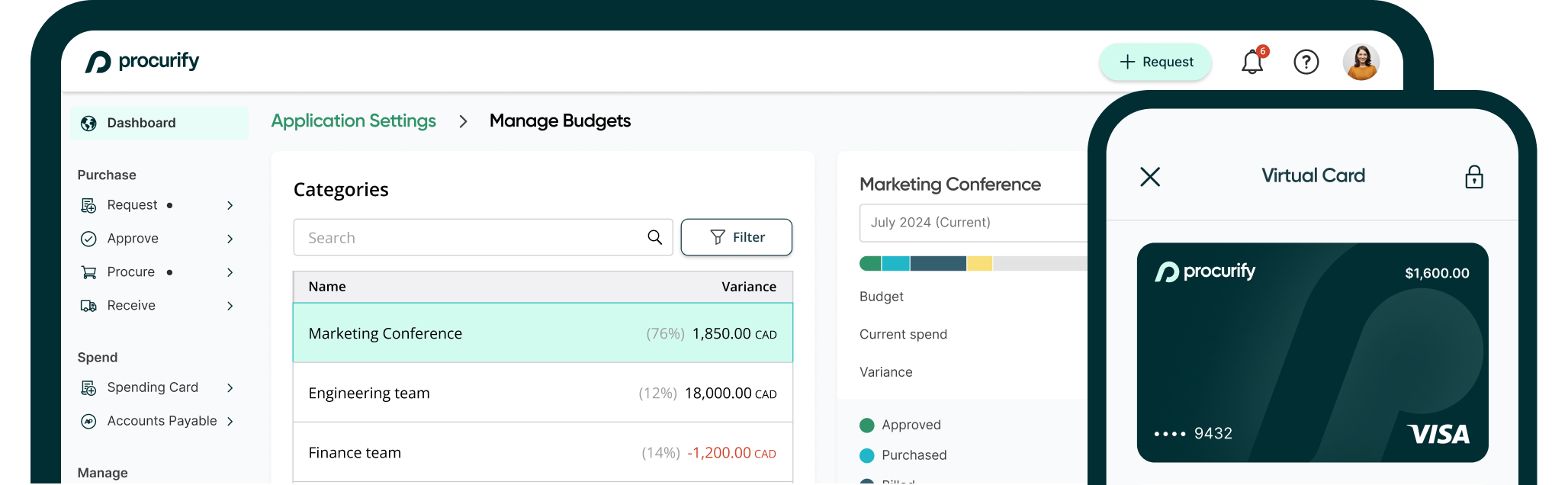The height and width of the screenshot is (485, 1568).
Task: Click the Receive truck icon
Action: point(88,306)
